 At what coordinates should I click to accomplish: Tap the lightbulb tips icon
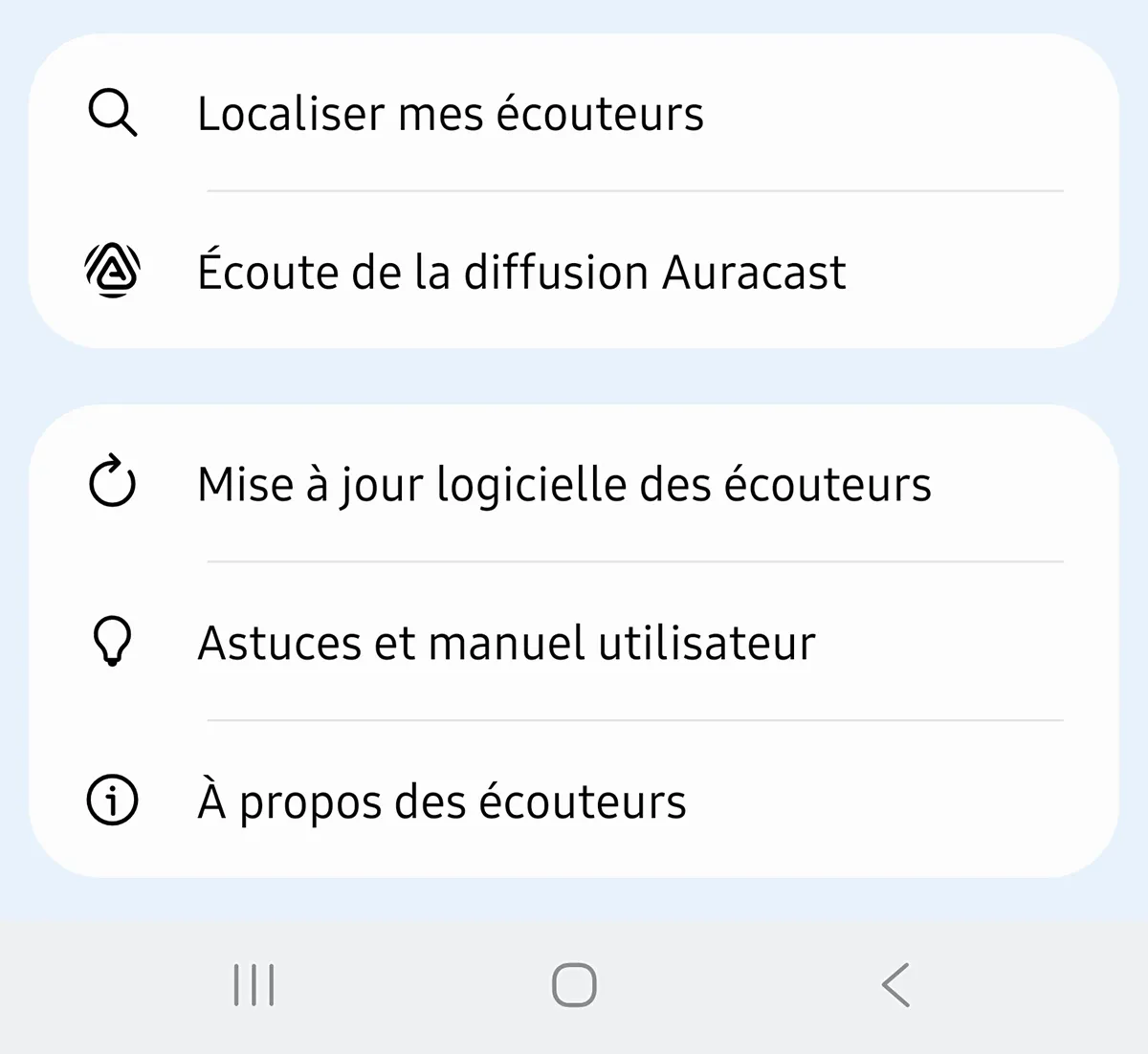[112, 641]
